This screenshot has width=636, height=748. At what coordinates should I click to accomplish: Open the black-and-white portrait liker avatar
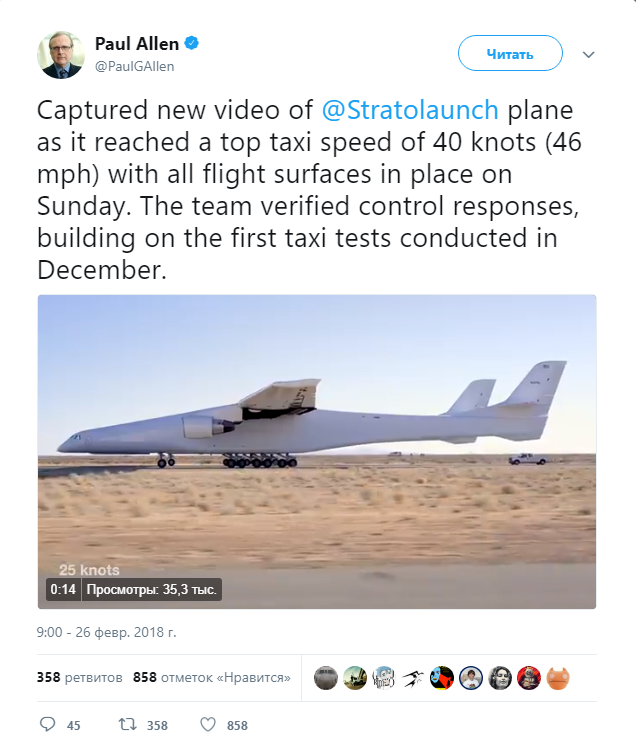(x=501, y=677)
